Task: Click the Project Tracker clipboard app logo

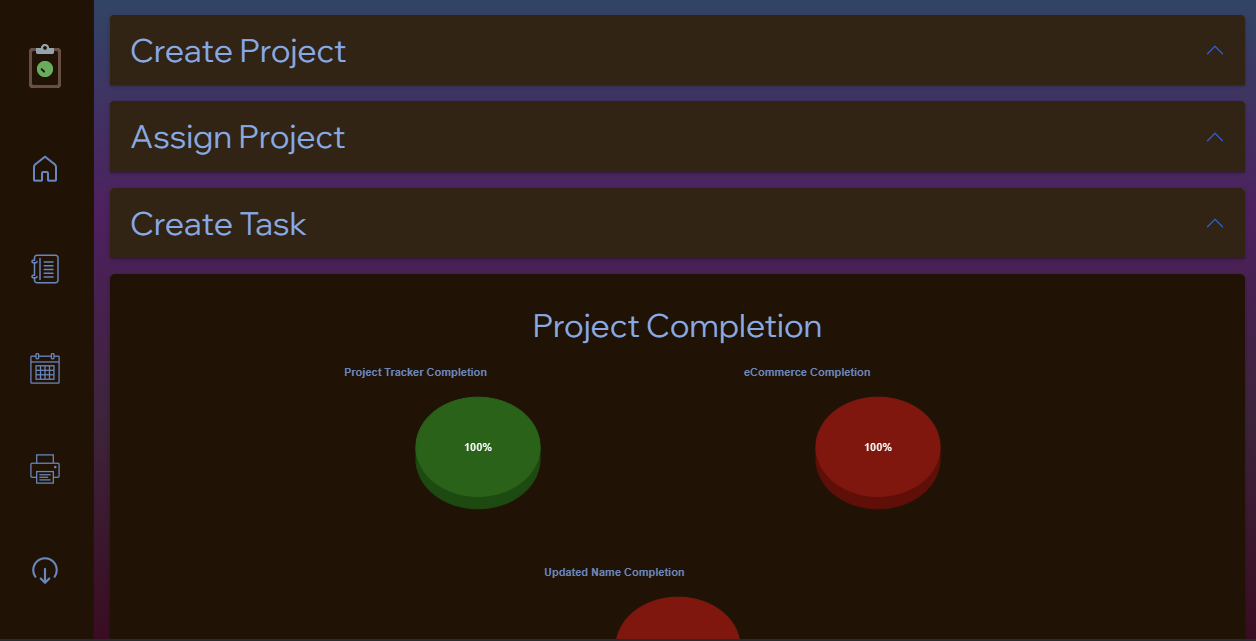Action: 45,65
